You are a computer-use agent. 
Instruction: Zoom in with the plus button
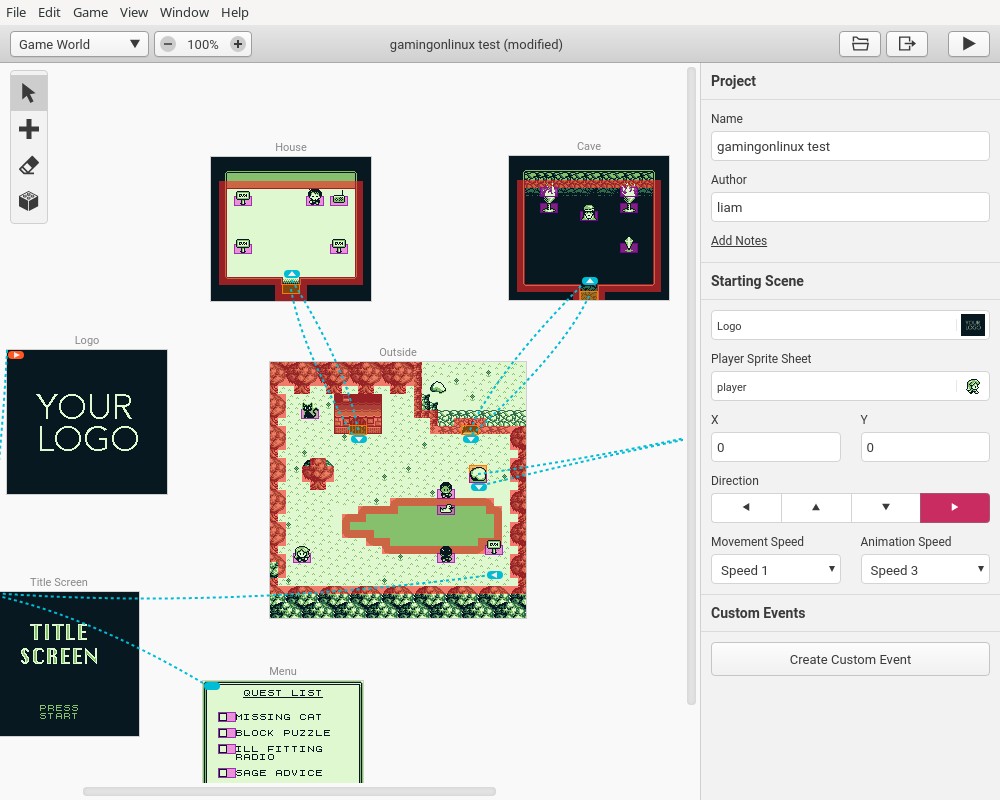(238, 44)
